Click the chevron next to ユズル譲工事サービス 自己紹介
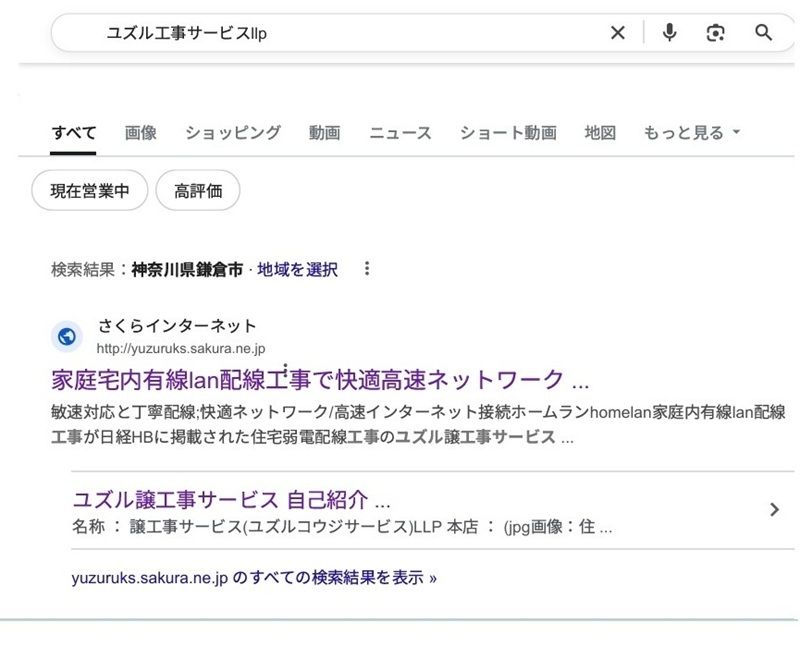Viewport: 800px width, 647px height. pos(774,509)
